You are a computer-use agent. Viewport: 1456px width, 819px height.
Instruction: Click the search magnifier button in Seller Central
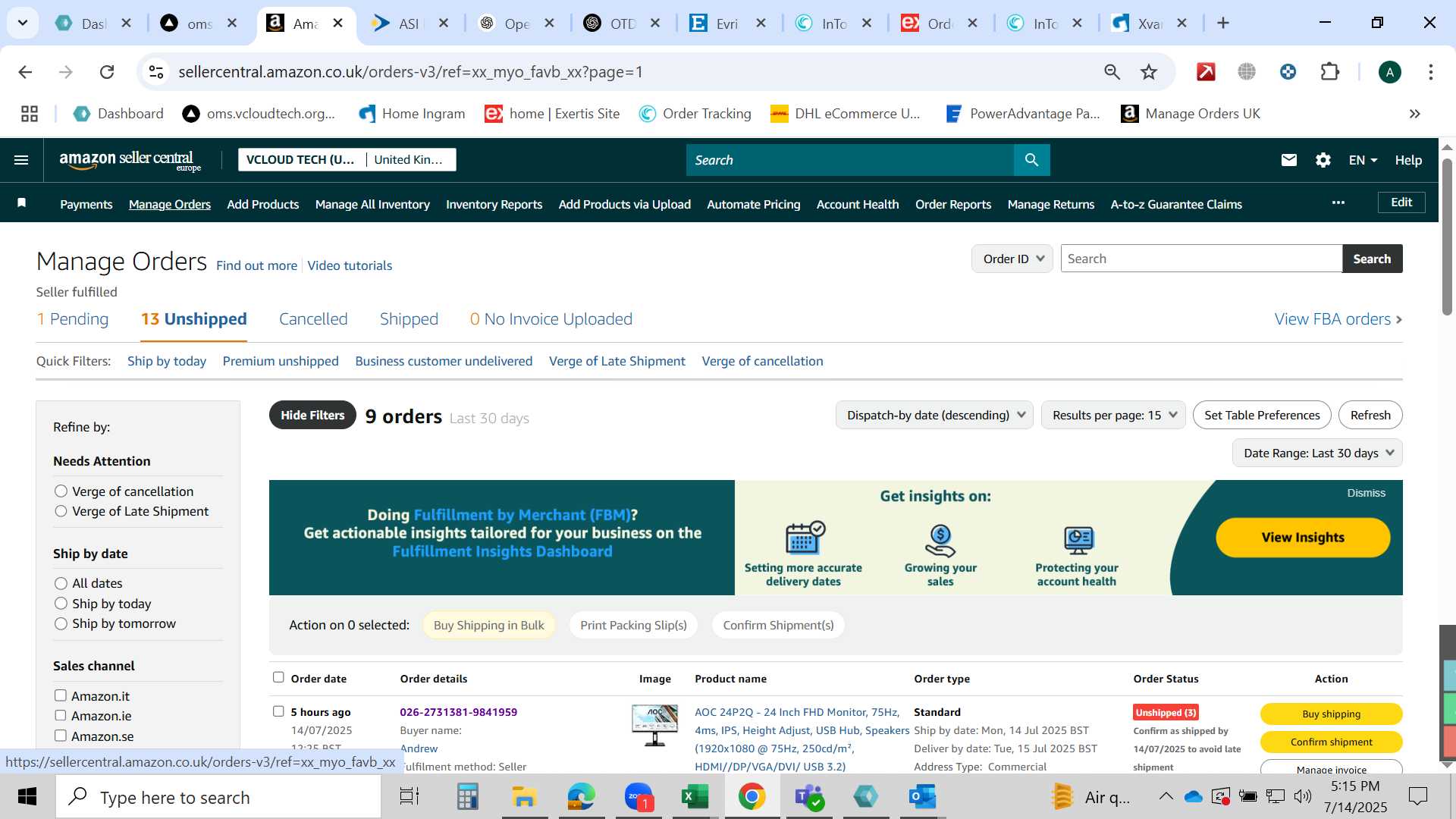[x=1031, y=160]
